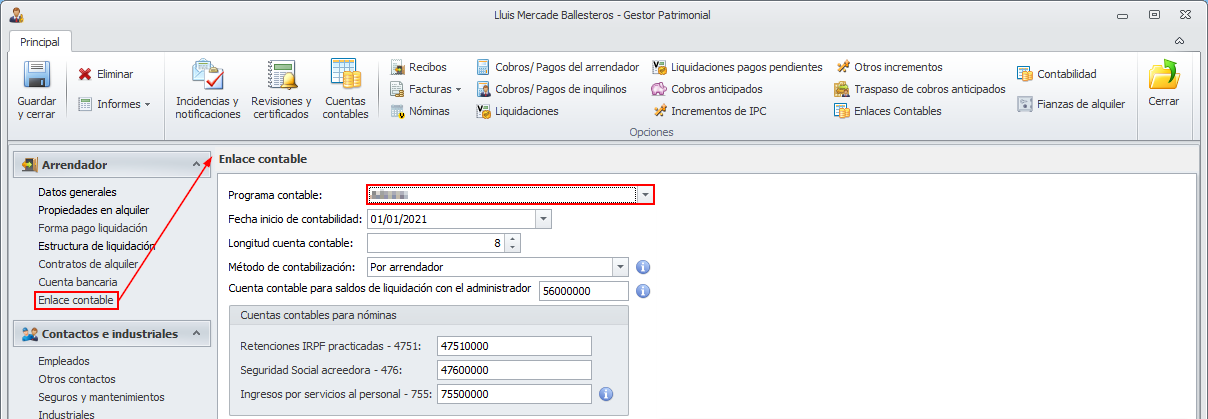Viewport: 1208px width, 419px height.
Task: Click info icon beside Método de contabilización
Action: [644, 267]
